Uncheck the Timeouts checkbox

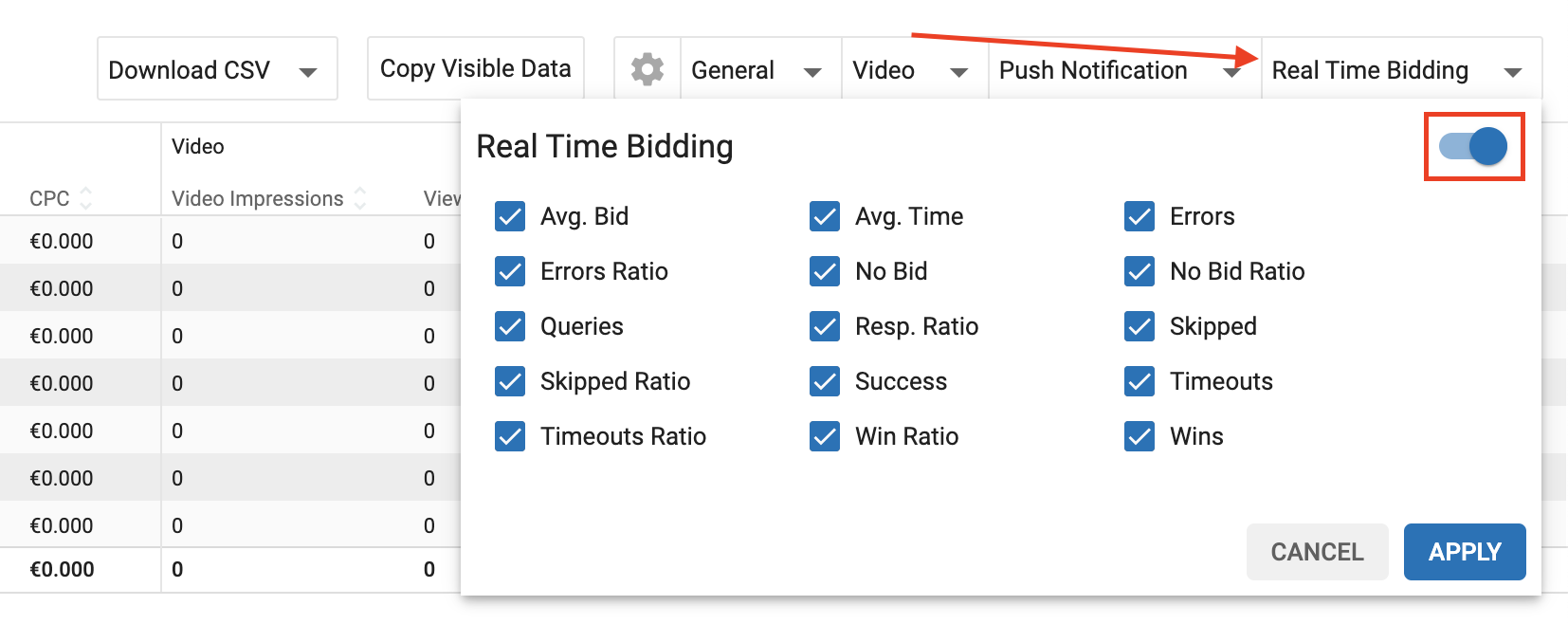coord(1140,381)
